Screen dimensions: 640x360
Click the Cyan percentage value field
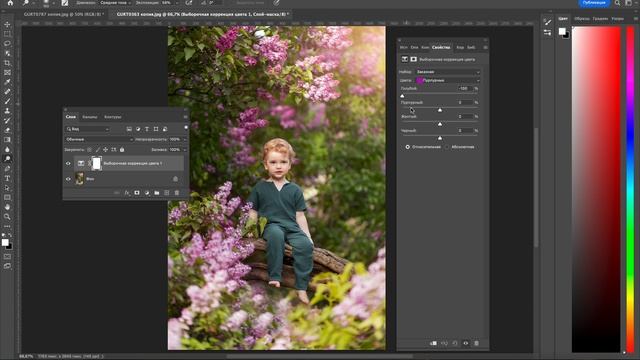[x=464, y=88]
